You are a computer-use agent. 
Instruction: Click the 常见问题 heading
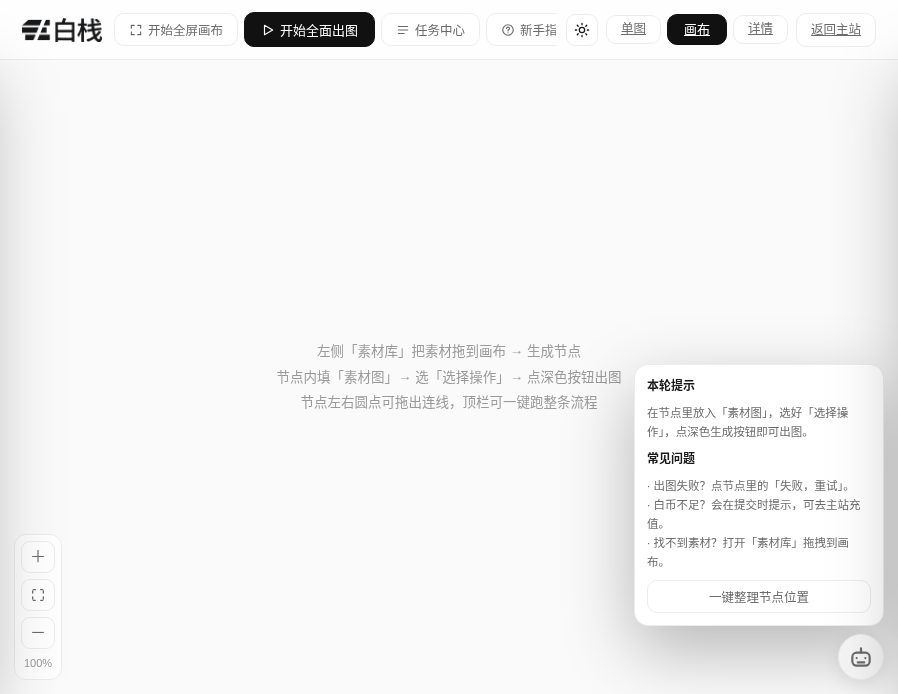[671, 458]
